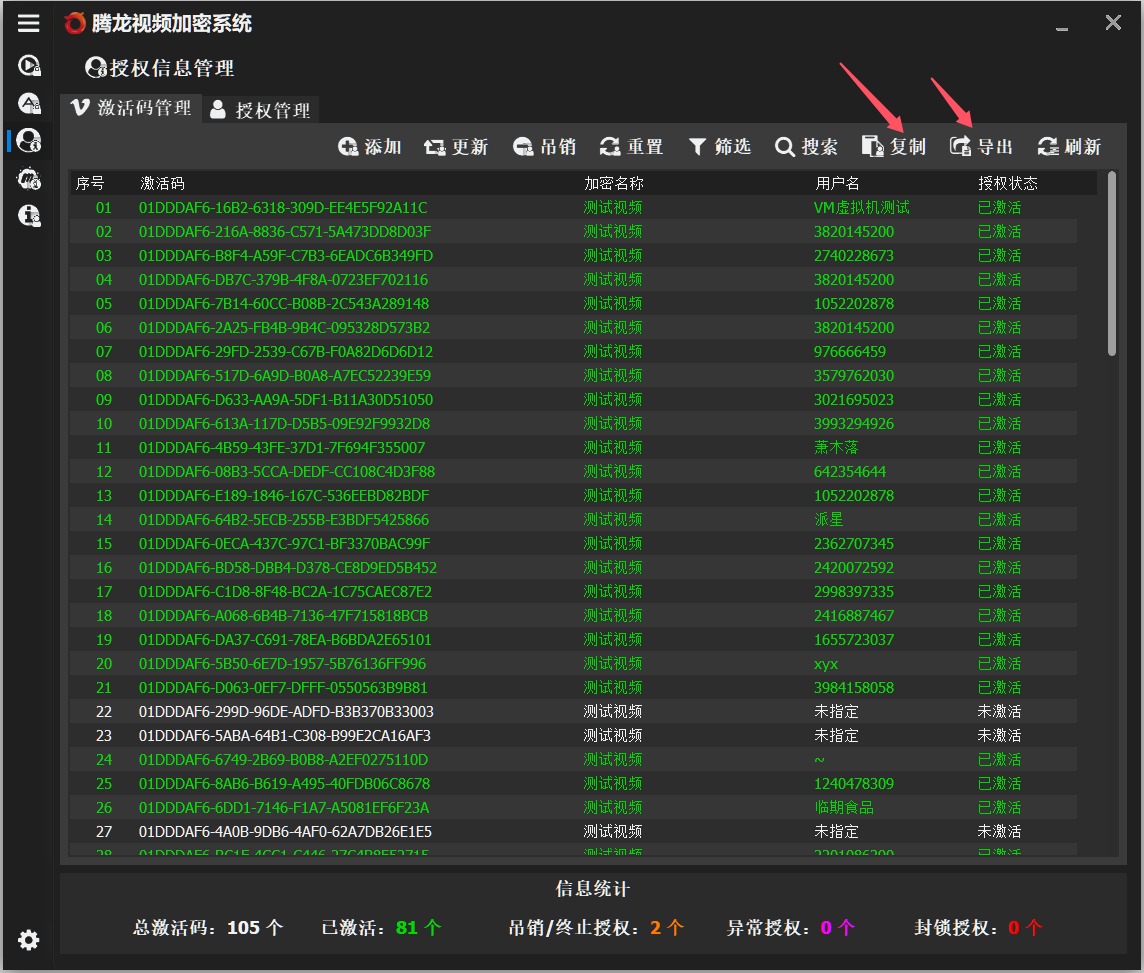
Task: Click username 临期食品
Action: (844, 808)
